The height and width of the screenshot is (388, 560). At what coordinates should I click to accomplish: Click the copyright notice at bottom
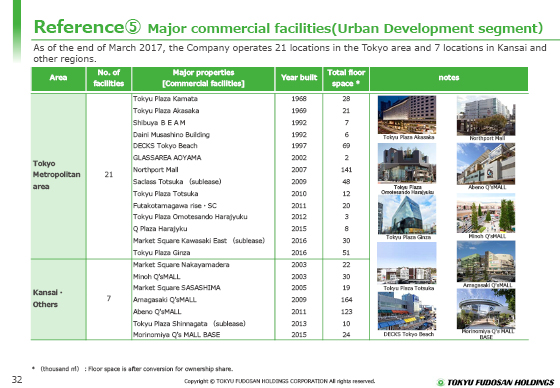[280, 381]
